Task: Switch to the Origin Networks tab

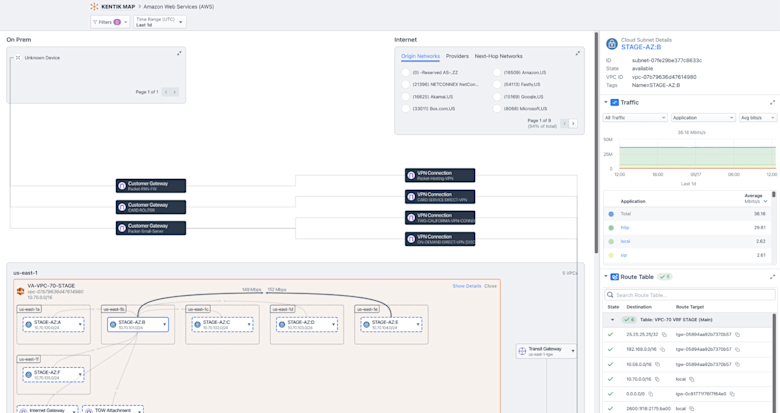Action: pyautogui.click(x=420, y=56)
